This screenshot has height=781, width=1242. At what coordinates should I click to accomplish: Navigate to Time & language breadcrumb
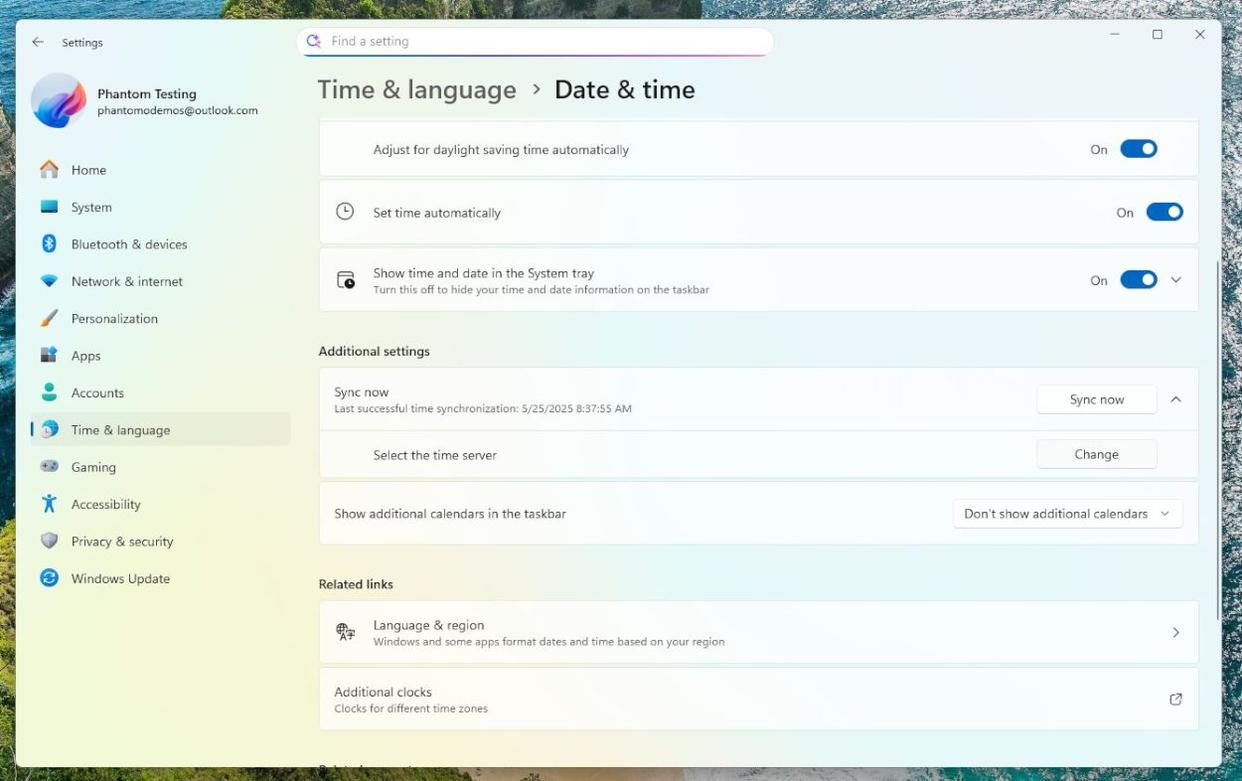click(x=417, y=90)
